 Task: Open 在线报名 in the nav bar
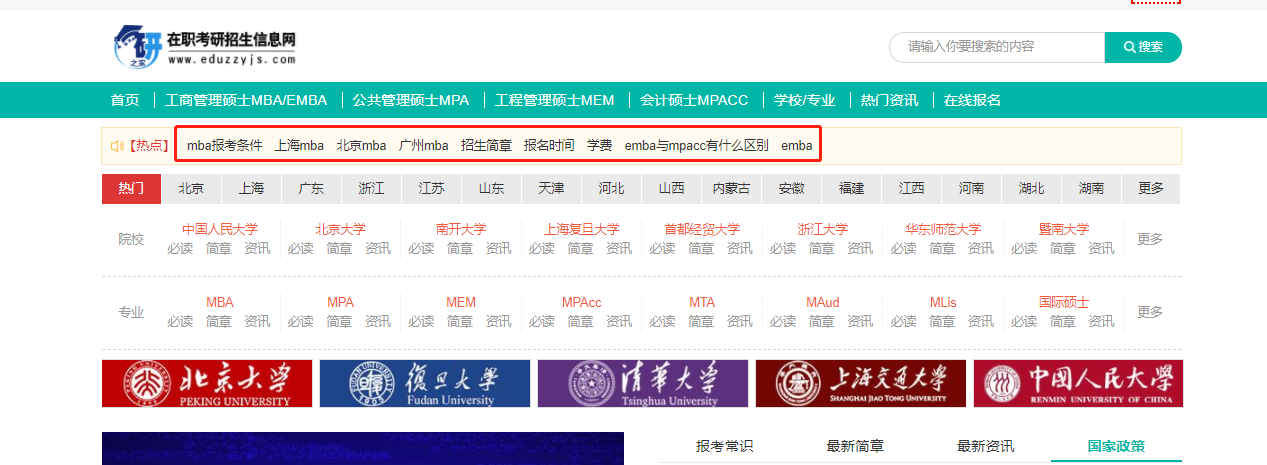click(x=972, y=100)
